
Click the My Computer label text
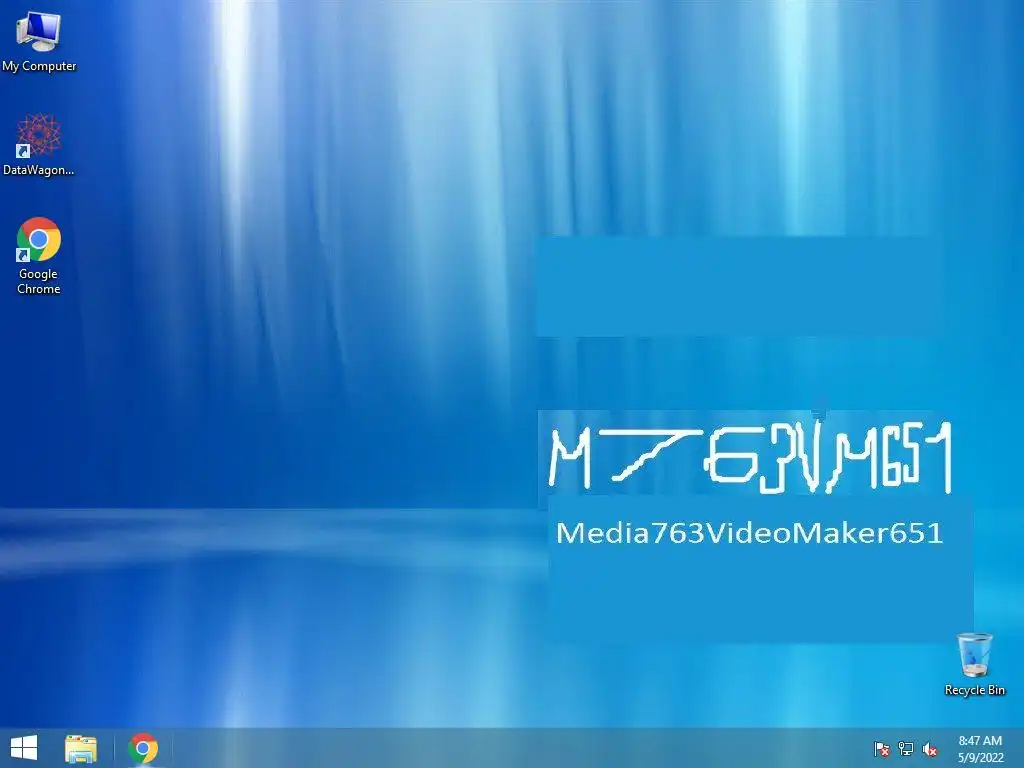pyautogui.click(x=39, y=66)
